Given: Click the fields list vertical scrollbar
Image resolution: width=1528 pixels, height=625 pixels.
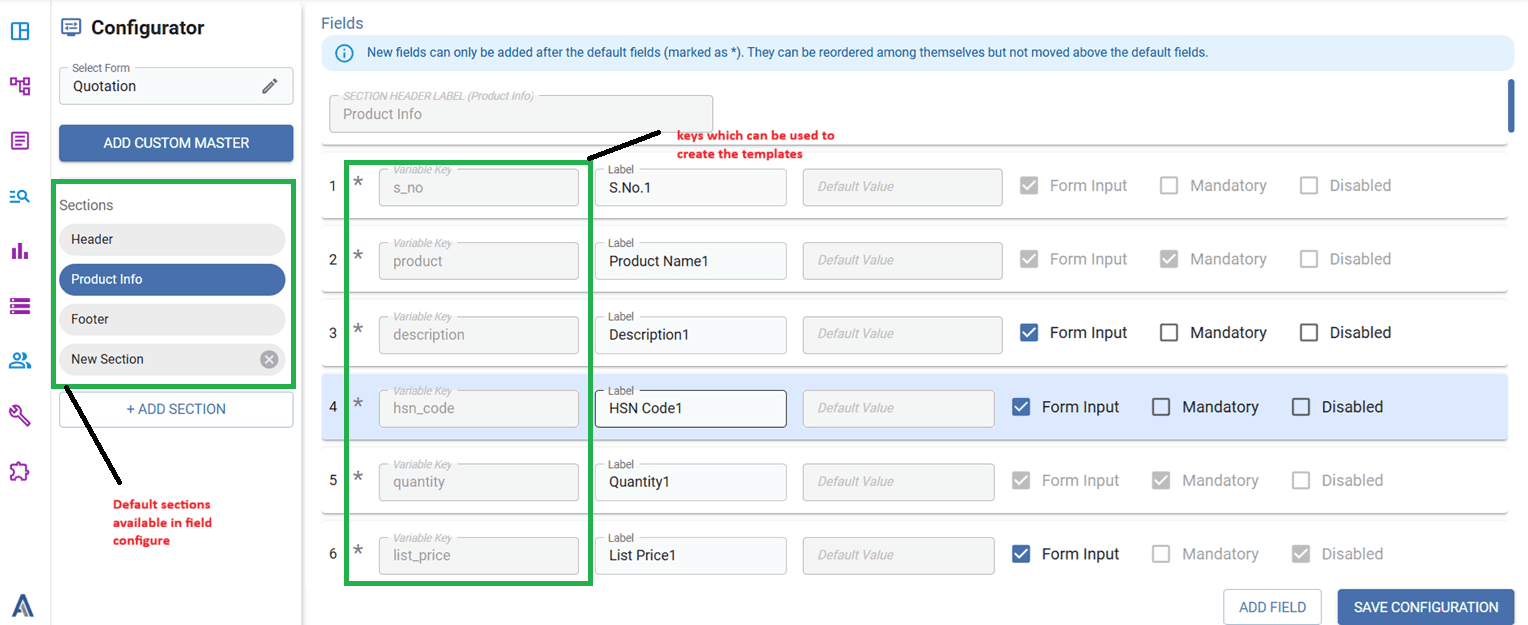Looking at the screenshot, I should (x=1511, y=106).
